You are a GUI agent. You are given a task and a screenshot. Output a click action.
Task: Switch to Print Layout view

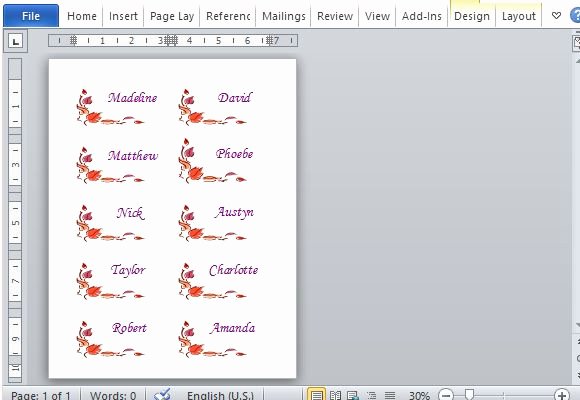(317, 395)
